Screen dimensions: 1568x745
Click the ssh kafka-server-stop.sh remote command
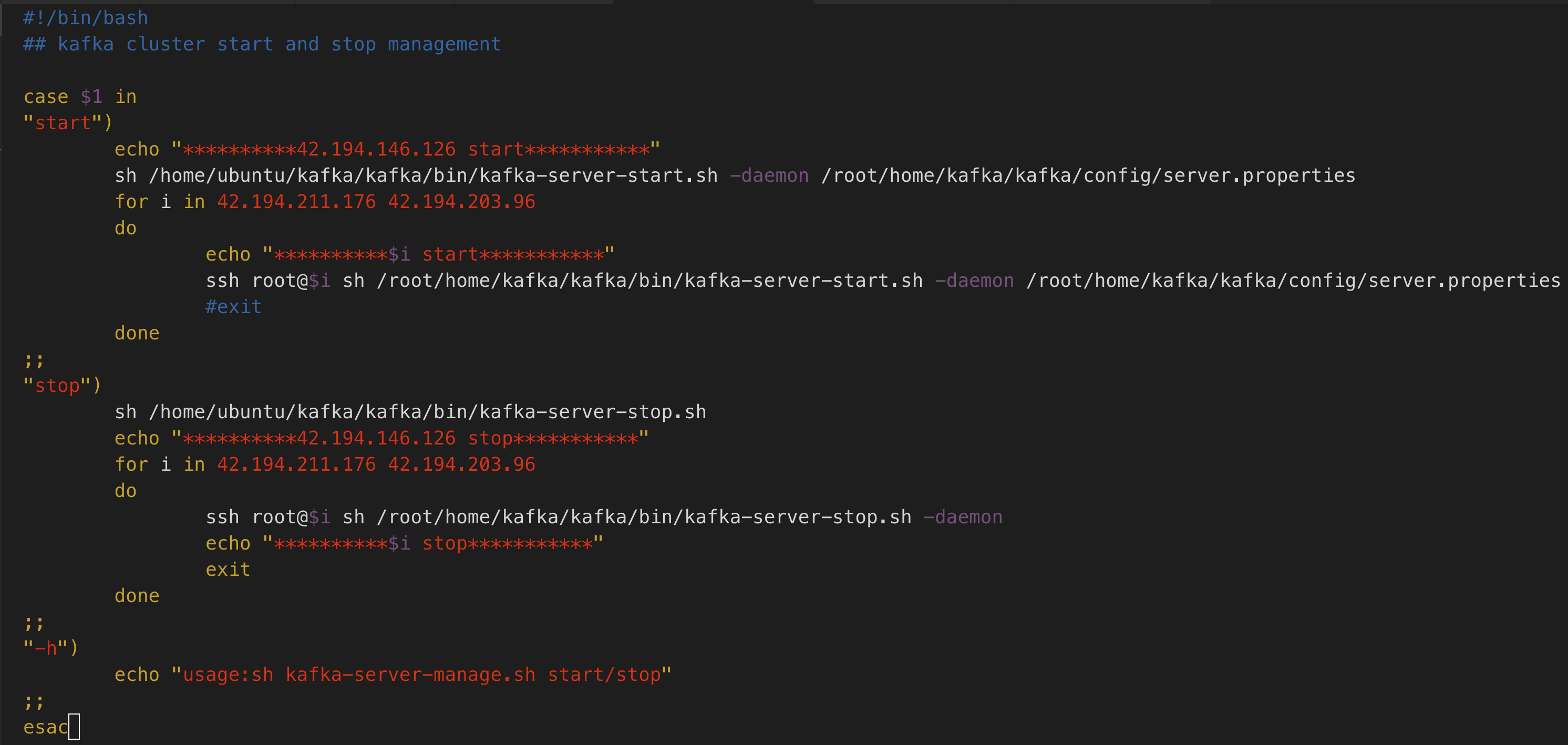pos(603,517)
